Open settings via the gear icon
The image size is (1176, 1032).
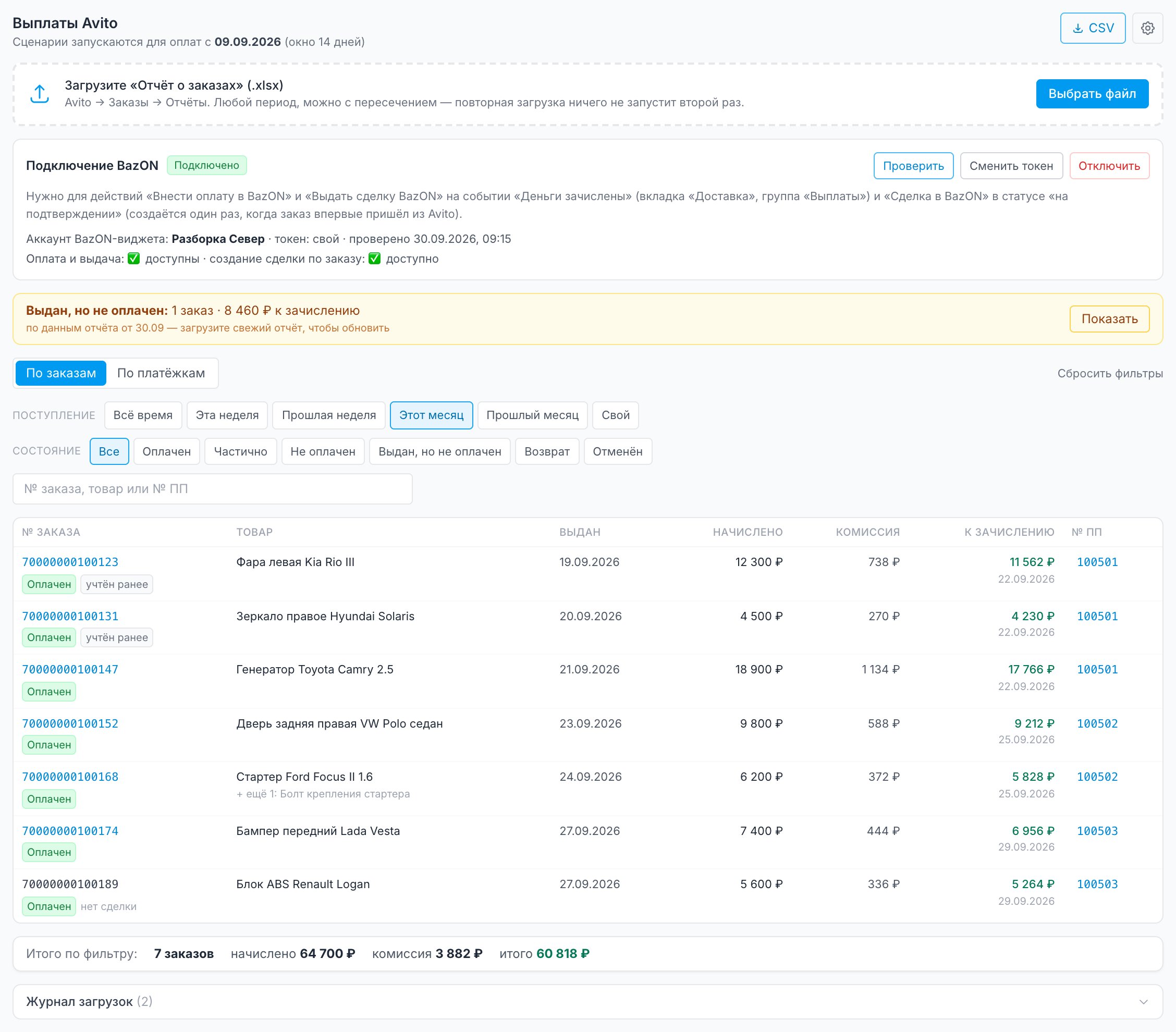(1147, 28)
